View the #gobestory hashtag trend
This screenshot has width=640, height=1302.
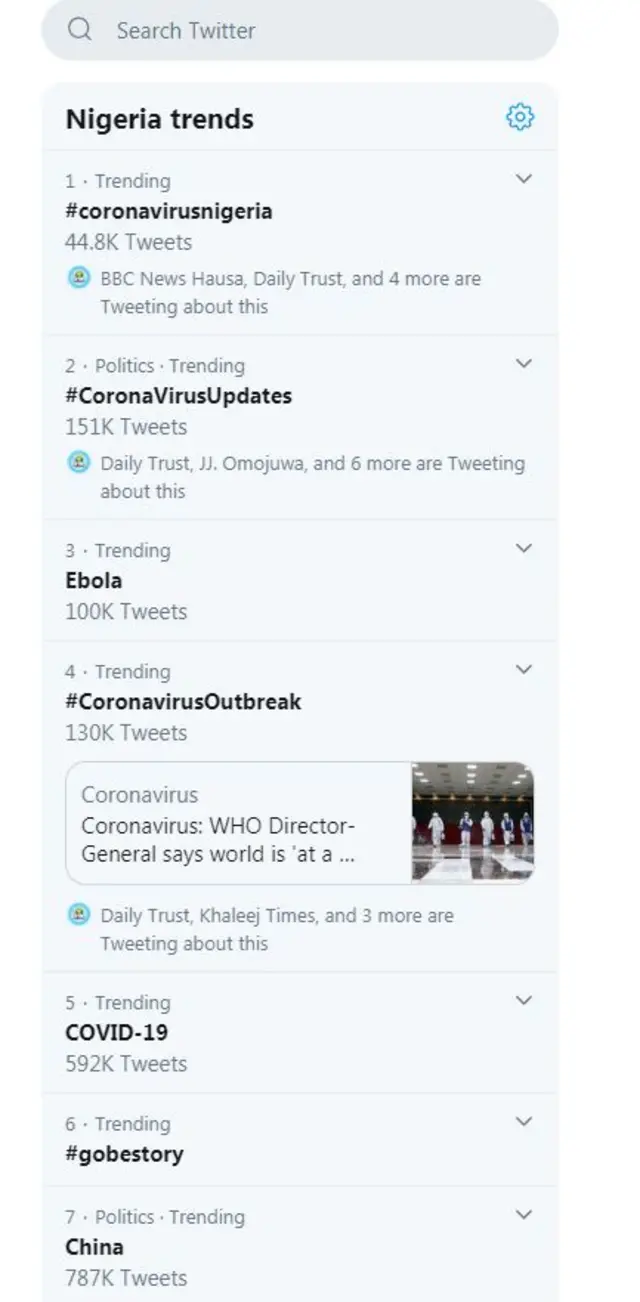pos(124,1153)
